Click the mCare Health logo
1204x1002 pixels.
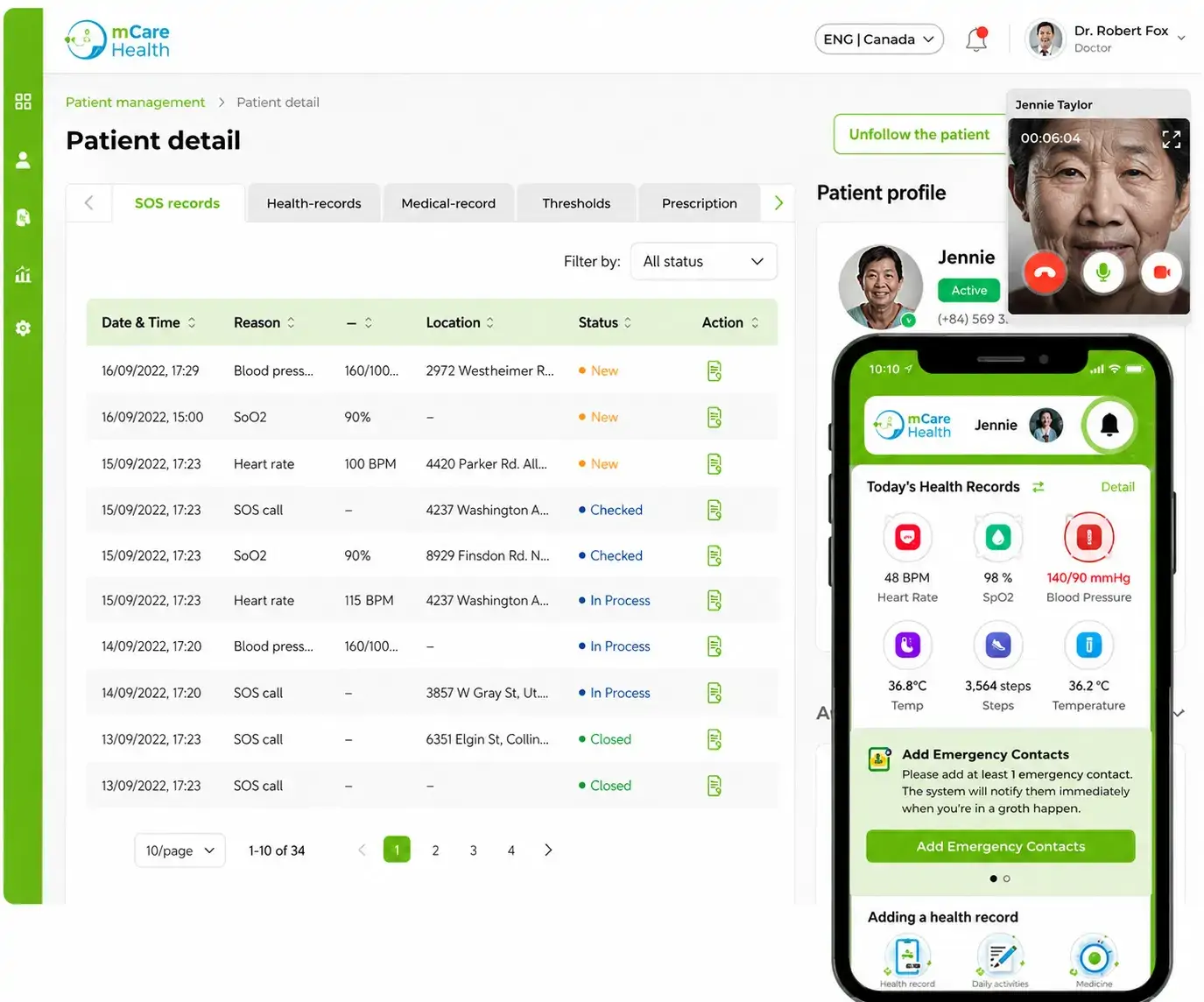[x=117, y=40]
